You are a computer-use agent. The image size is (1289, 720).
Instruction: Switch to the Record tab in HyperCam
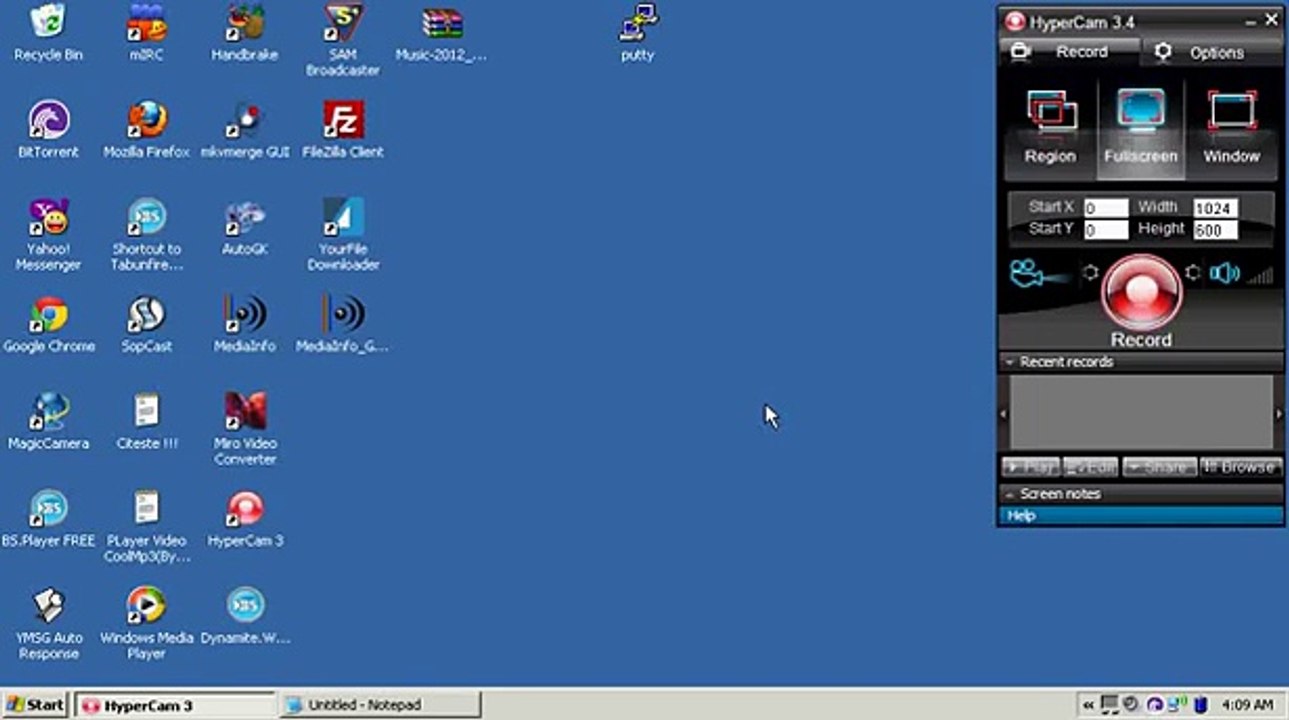[1069, 52]
